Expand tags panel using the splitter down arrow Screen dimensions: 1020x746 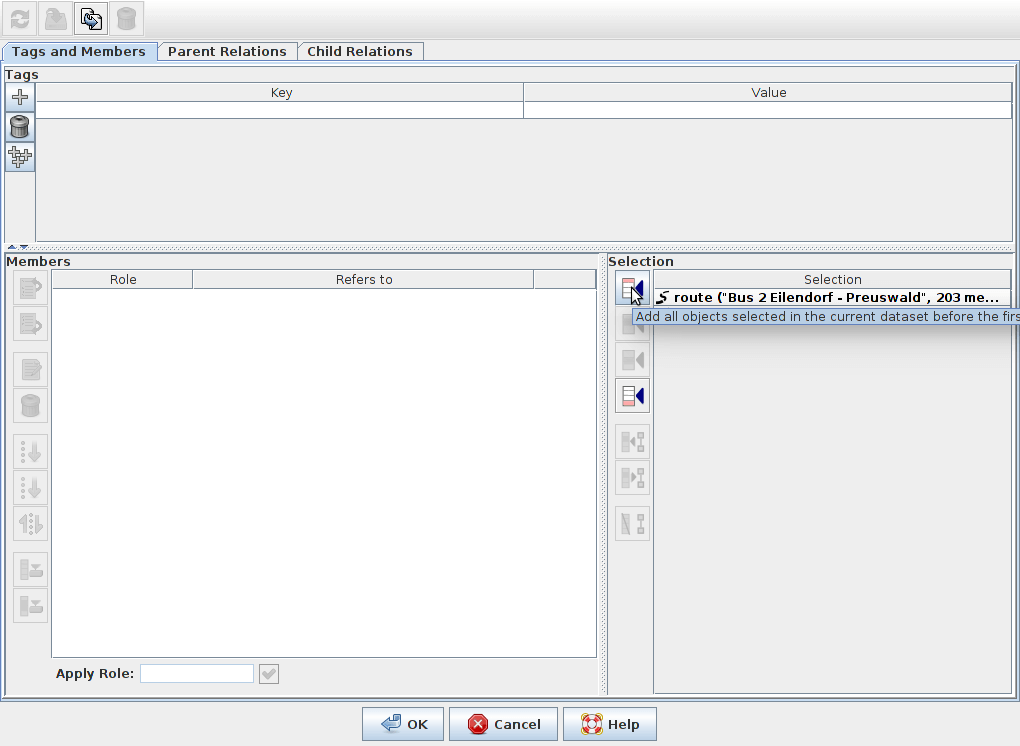pos(23,247)
